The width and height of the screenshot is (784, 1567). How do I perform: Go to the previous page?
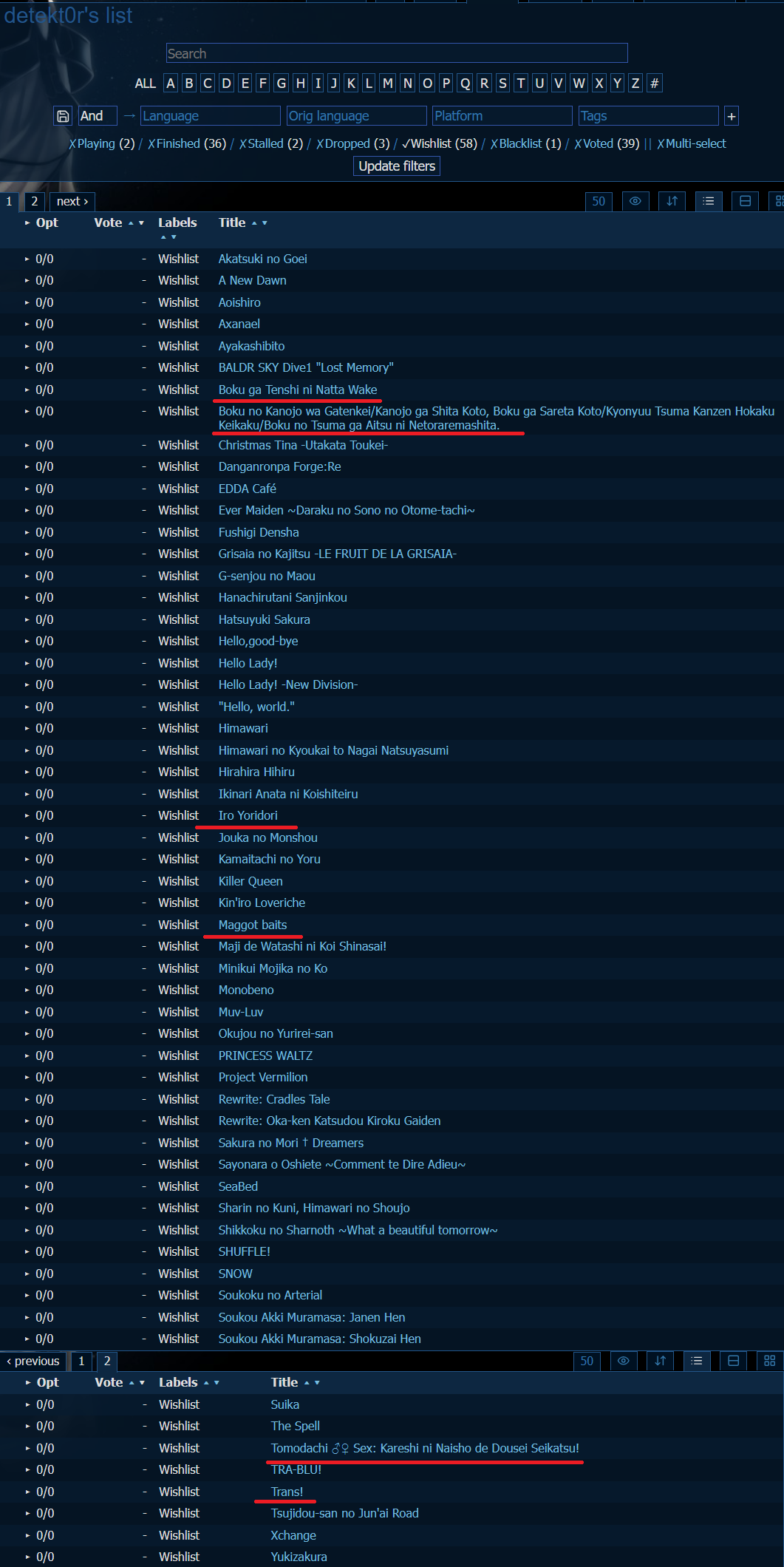click(x=33, y=1361)
